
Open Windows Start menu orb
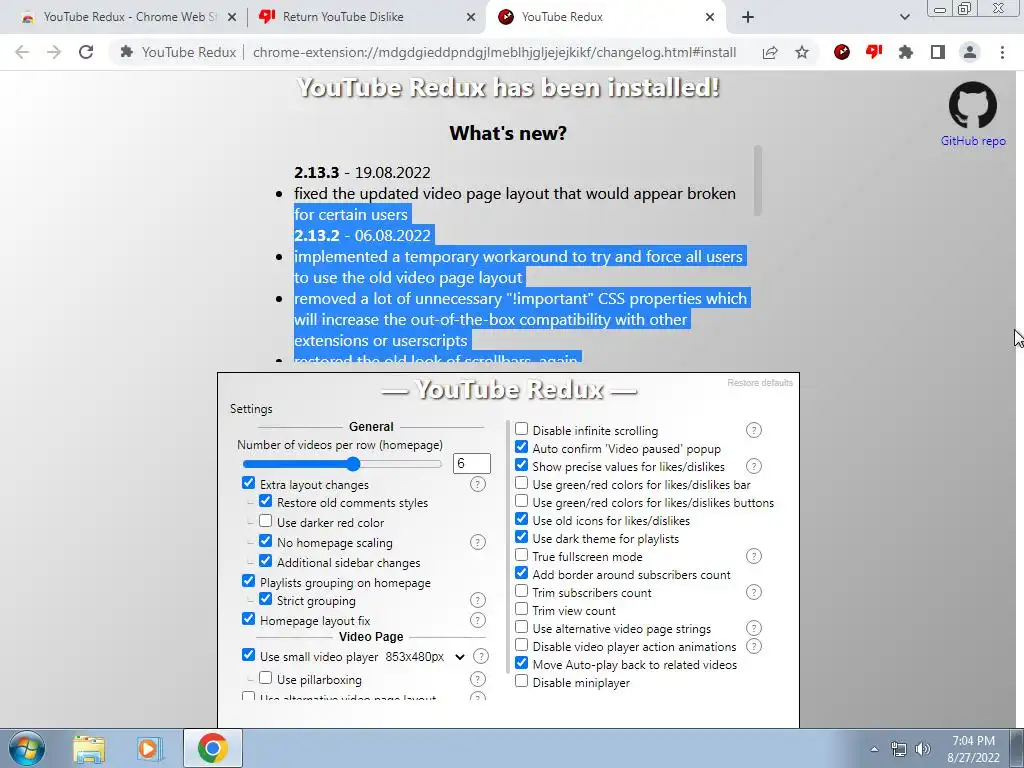click(27, 748)
